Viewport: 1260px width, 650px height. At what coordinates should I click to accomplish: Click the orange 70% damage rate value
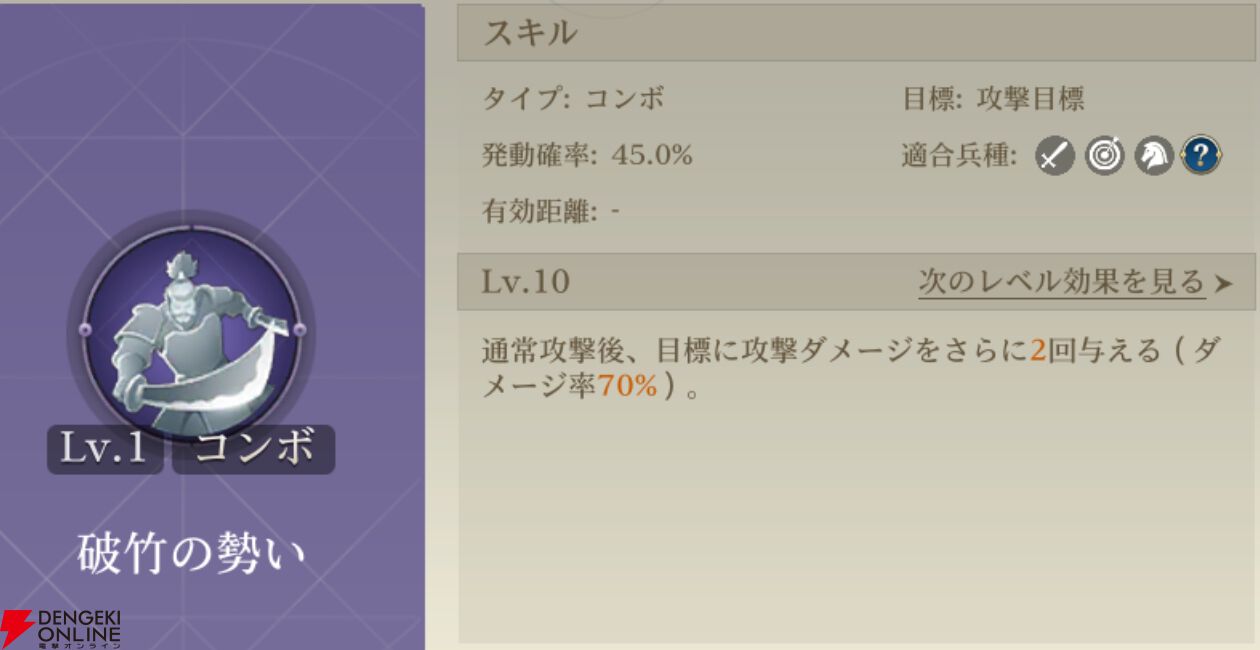click(627, 386)
